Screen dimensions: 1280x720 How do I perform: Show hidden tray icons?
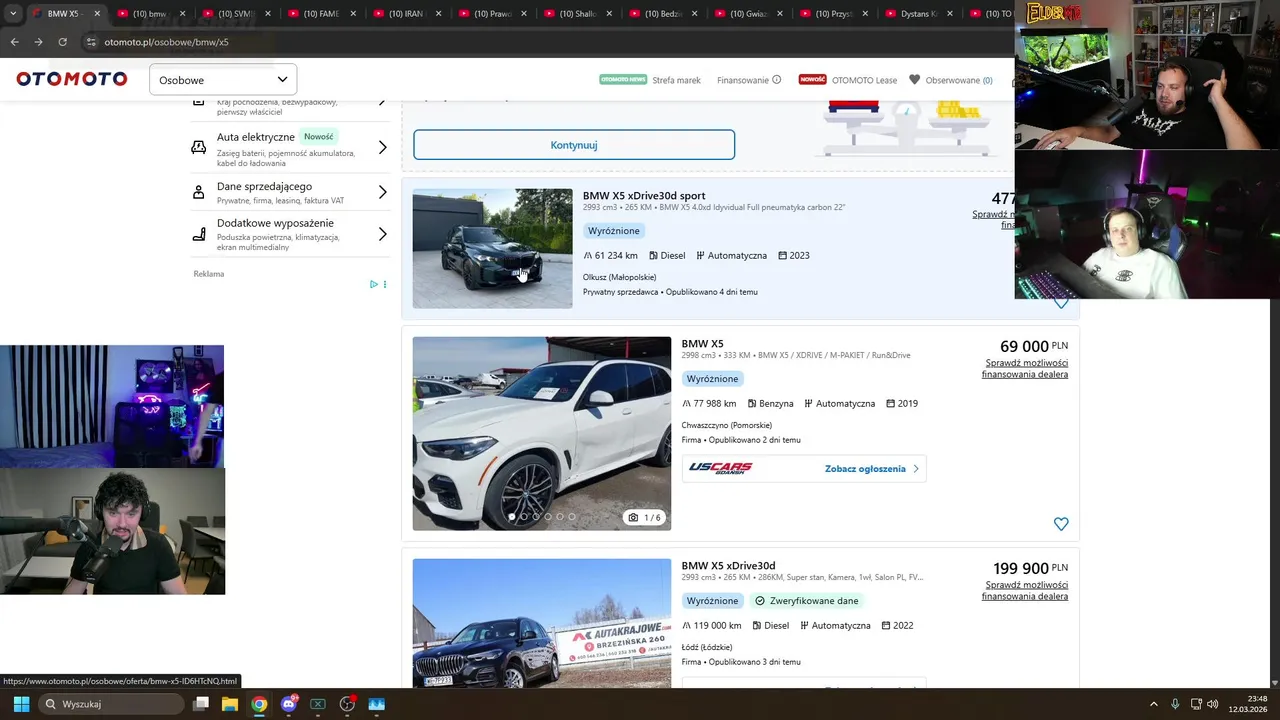click(1154, 704)
